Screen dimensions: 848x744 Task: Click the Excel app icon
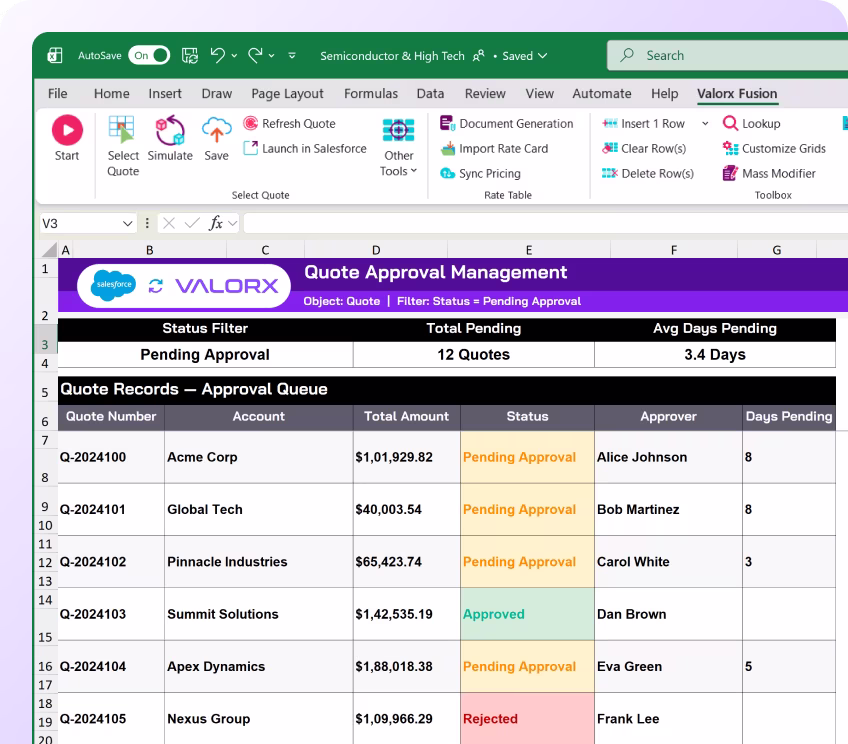point(55,55)
